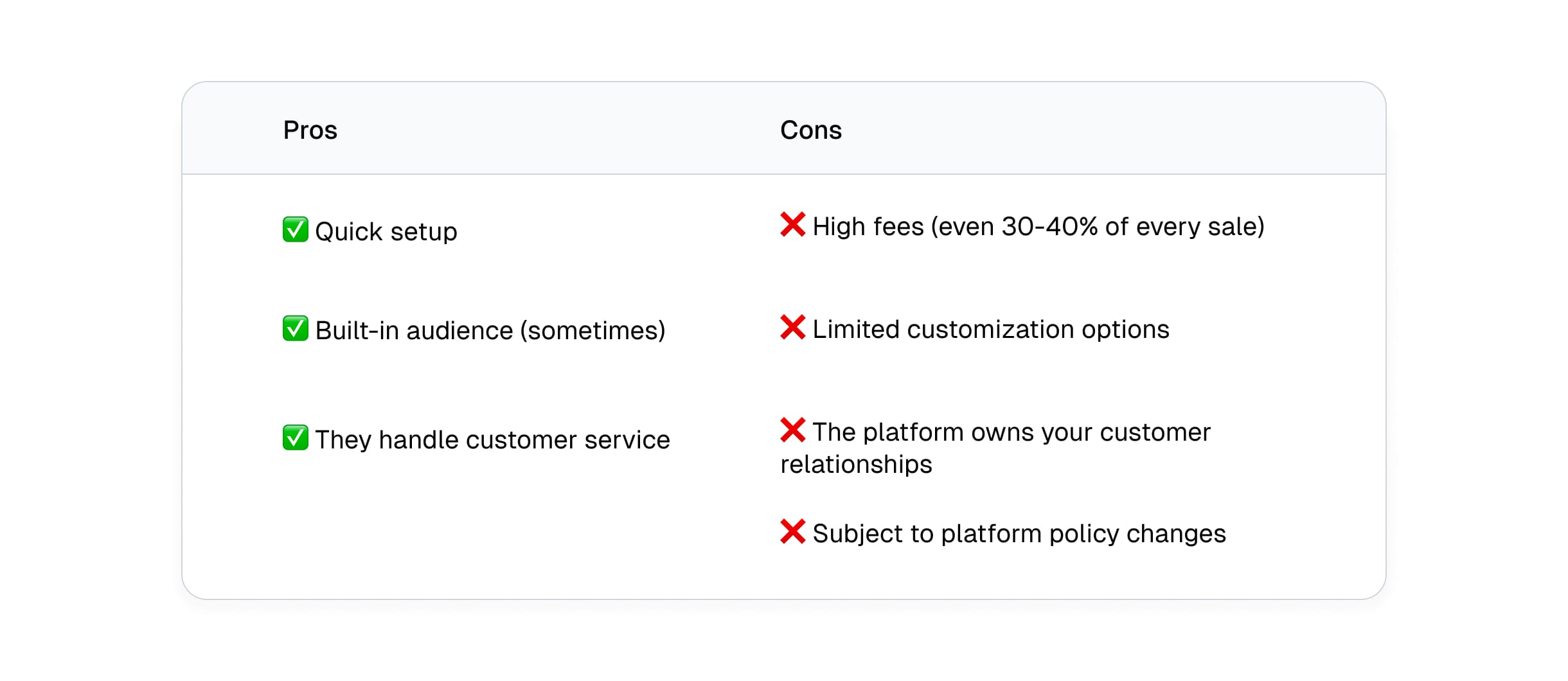Click the High fees 30-40% text
This screenshot has width=1568, height=681.
coord(1038,227)
